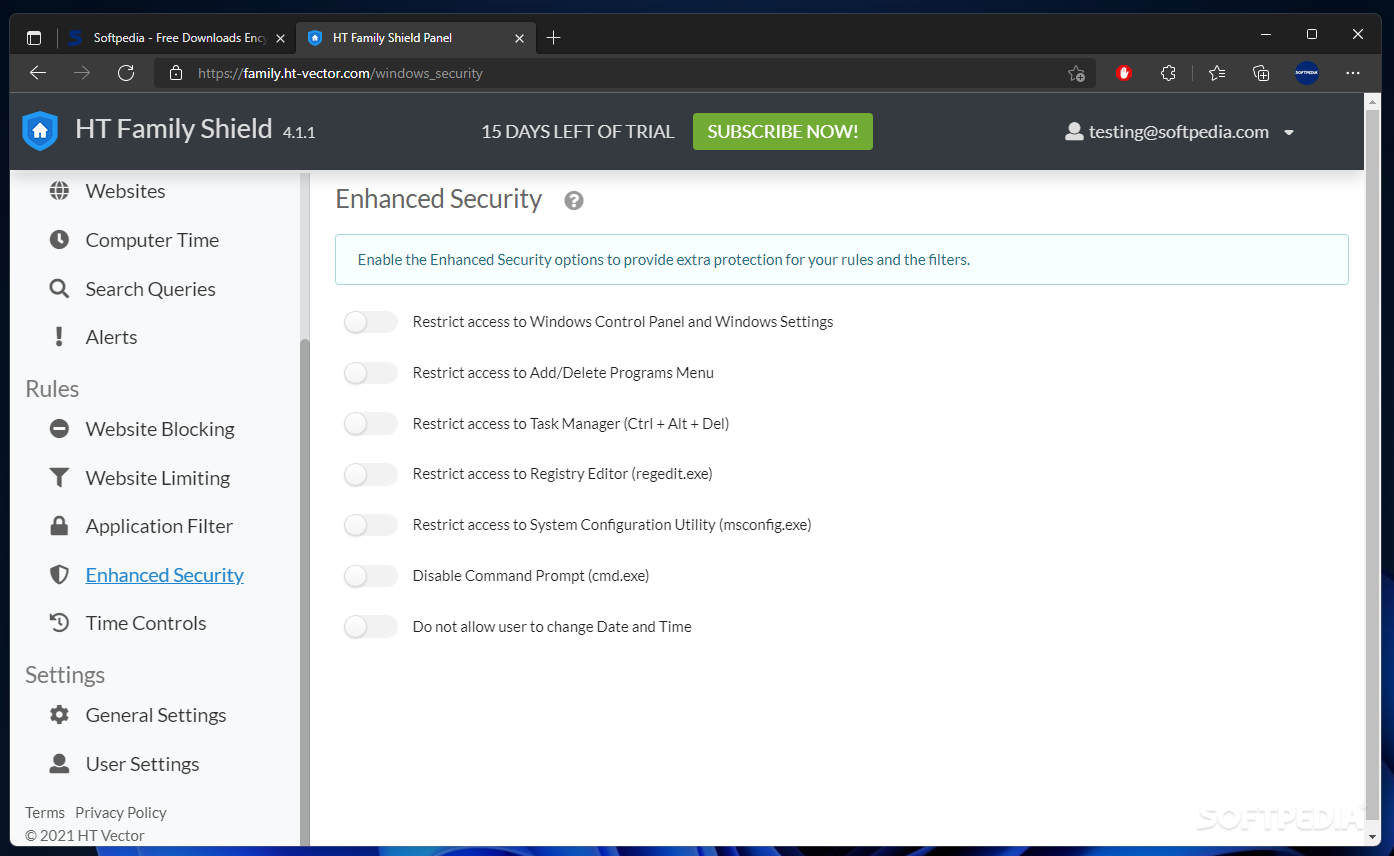1394x856 pixels.
Task: Click the history icon beside Time Controls
Action: (x=60, y=623)
